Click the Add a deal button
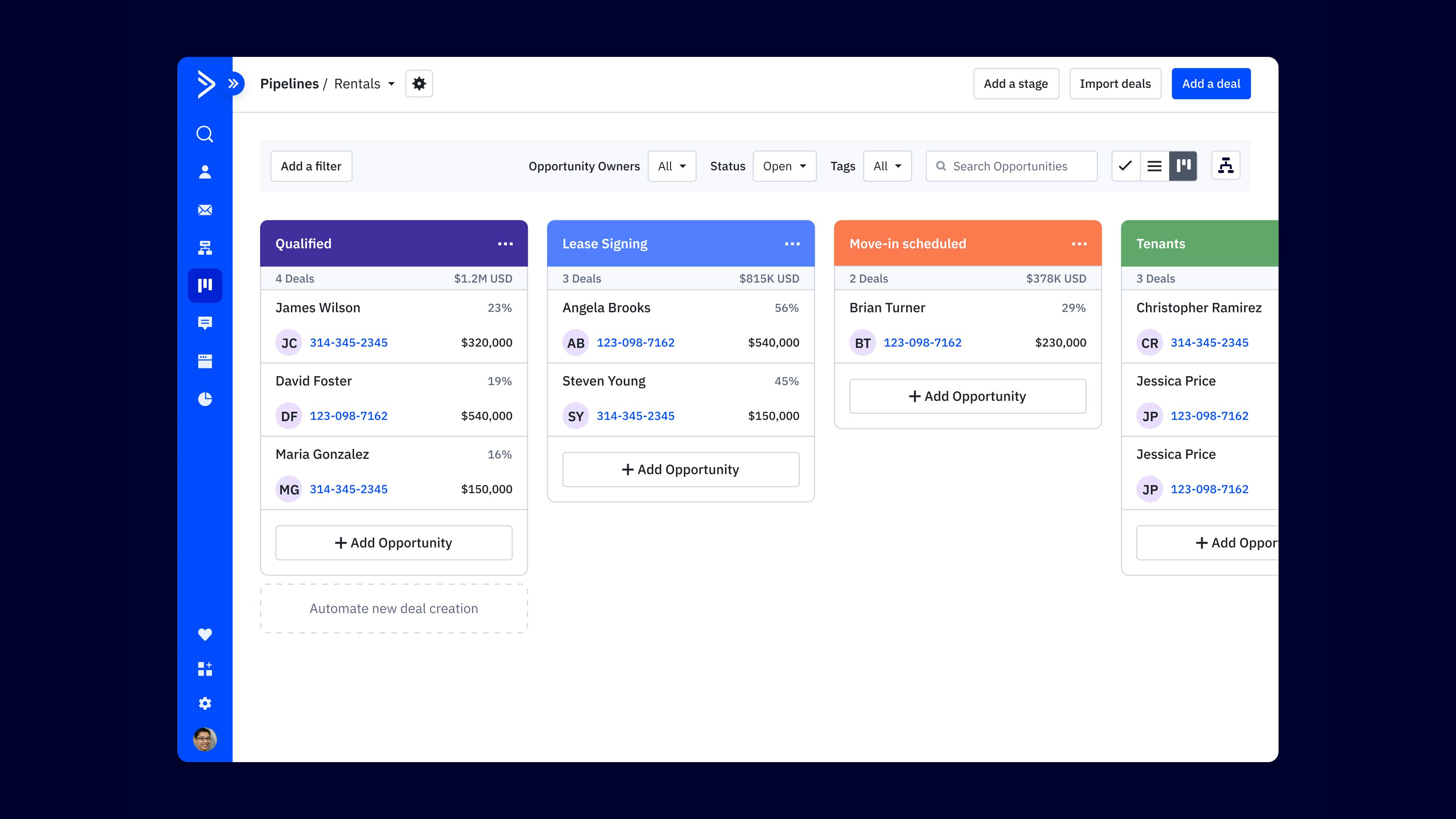The height and width of the screenshot is (819, 1456). tap(1211, 83)
